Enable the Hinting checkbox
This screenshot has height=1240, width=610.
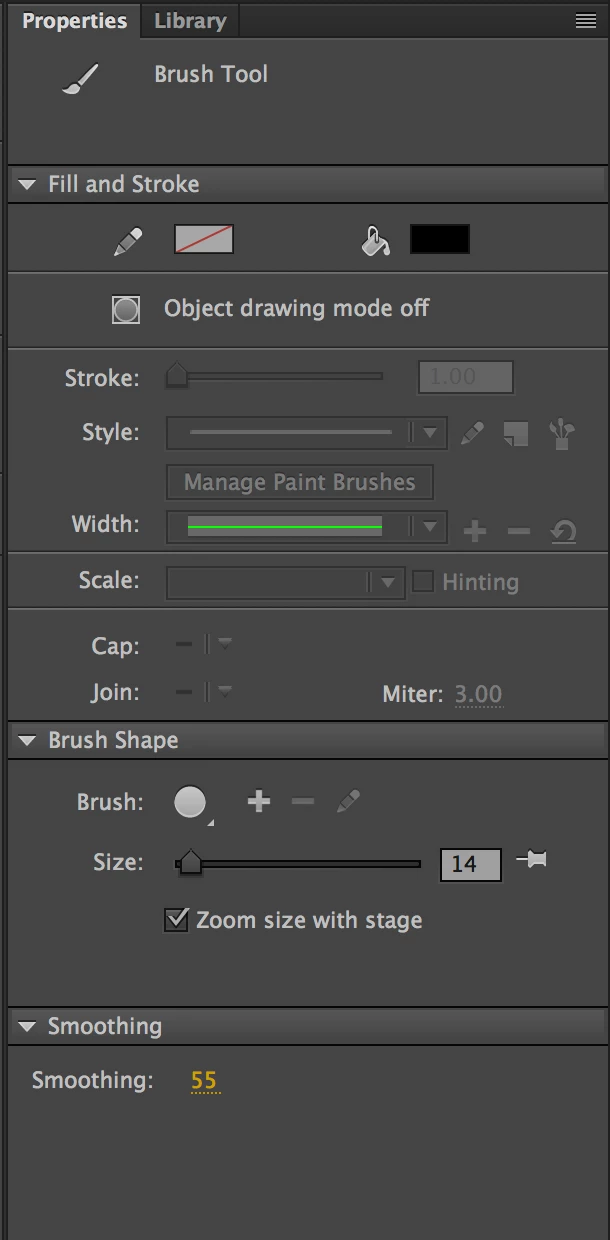423,581
